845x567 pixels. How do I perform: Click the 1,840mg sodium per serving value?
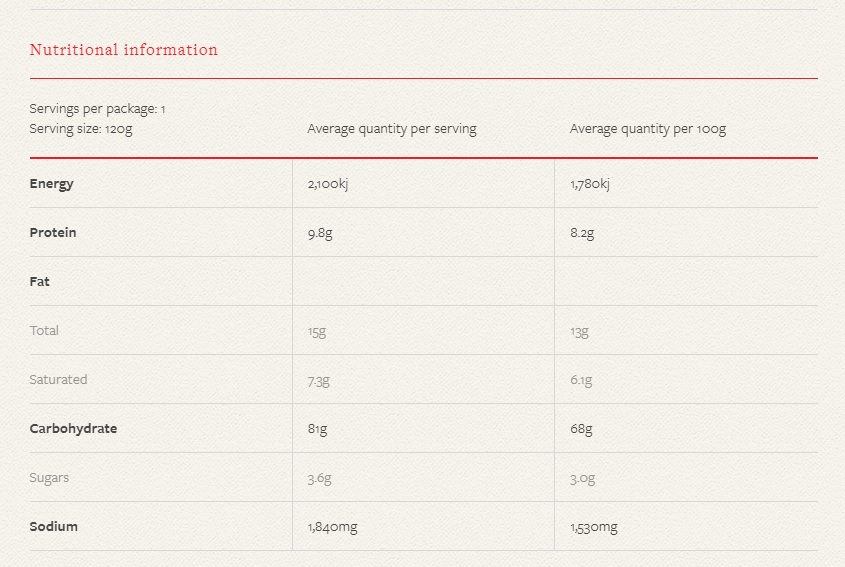pyautogui.click(x=333, y=527)
